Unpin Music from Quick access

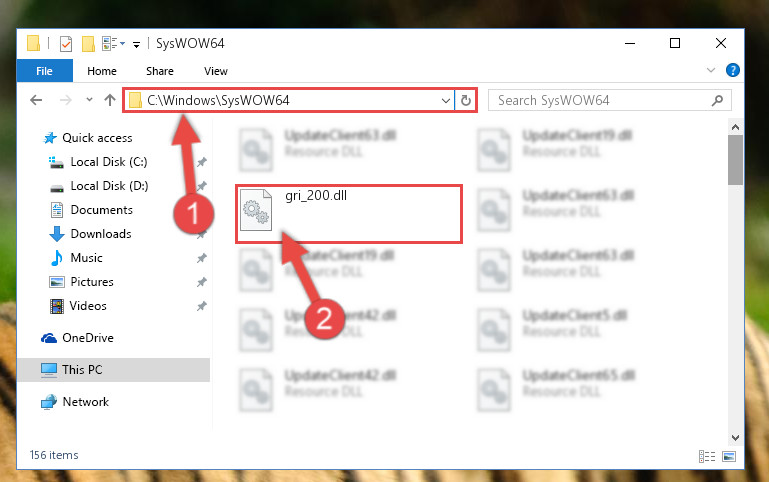point(202,258)
